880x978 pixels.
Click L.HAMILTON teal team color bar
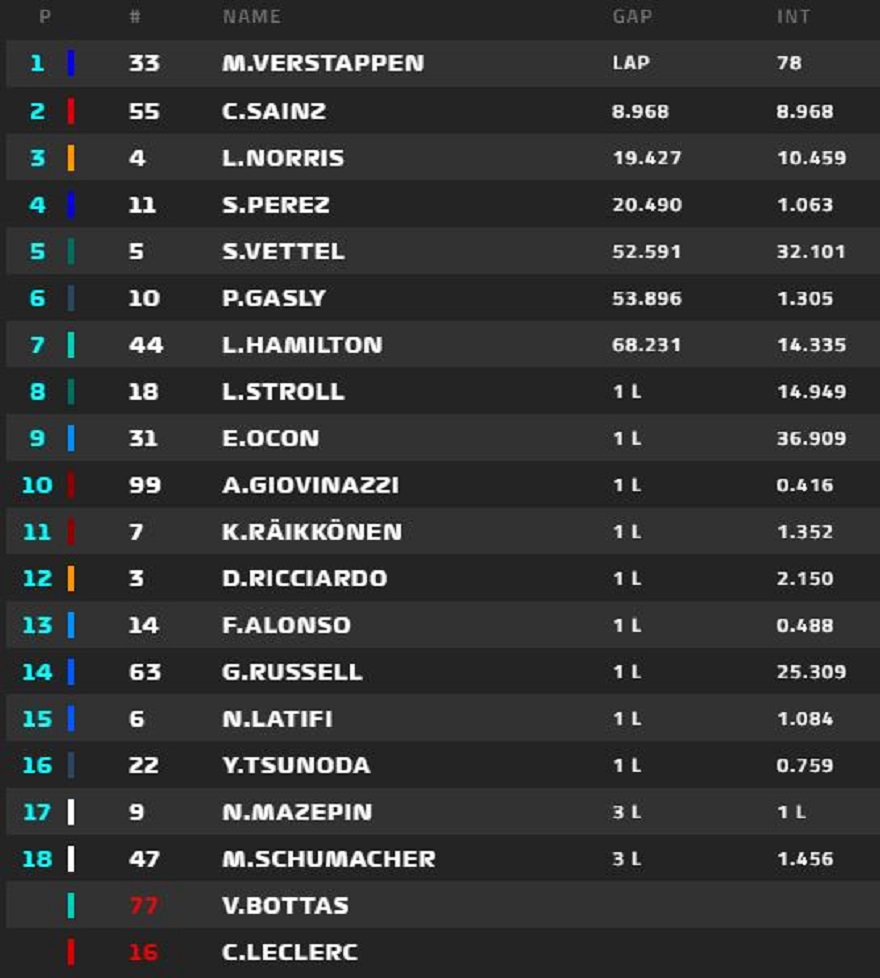point(71,345)
